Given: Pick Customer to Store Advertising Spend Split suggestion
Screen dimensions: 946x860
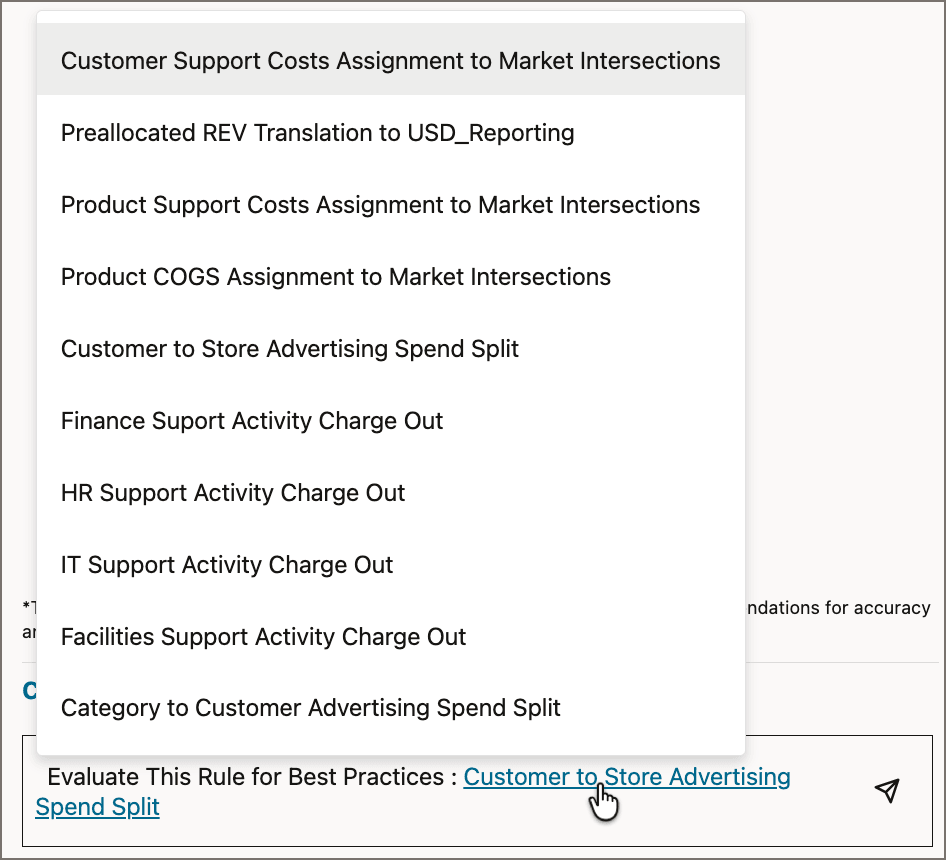Looking at the screenshot, I should [290, 349].
